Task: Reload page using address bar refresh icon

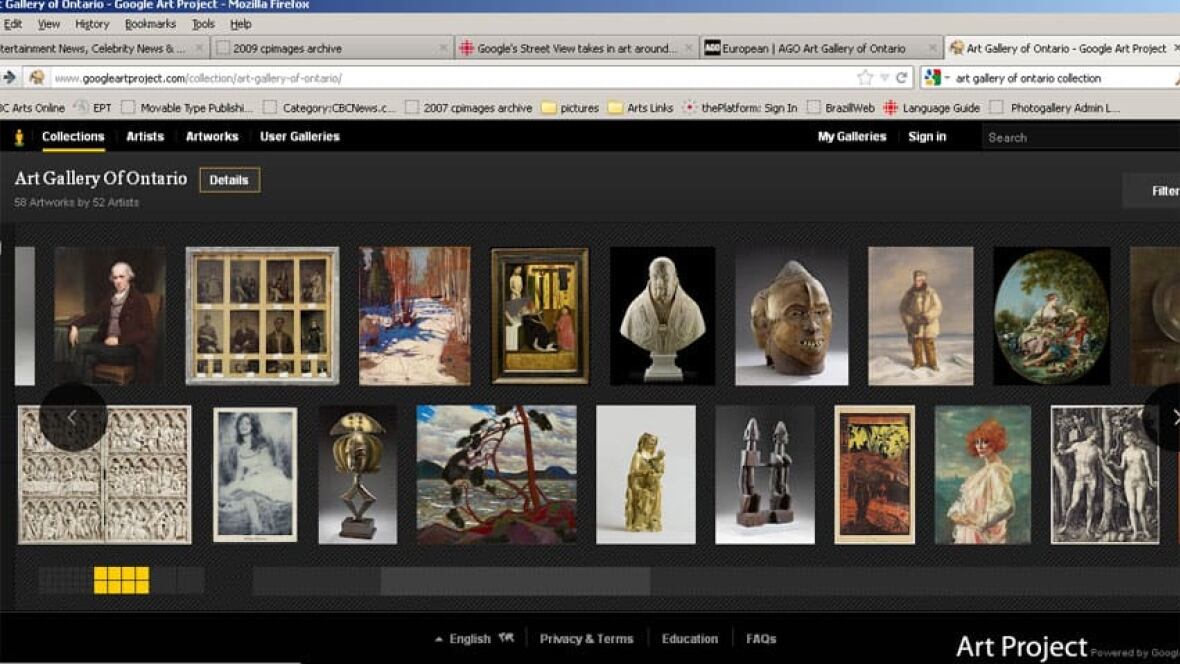Action: 901,78
